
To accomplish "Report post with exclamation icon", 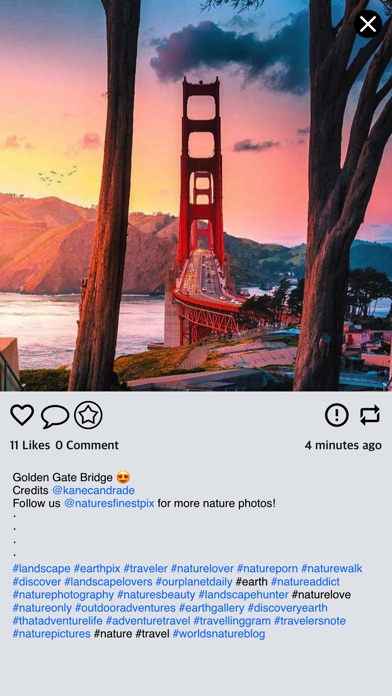I will (337, 415).
